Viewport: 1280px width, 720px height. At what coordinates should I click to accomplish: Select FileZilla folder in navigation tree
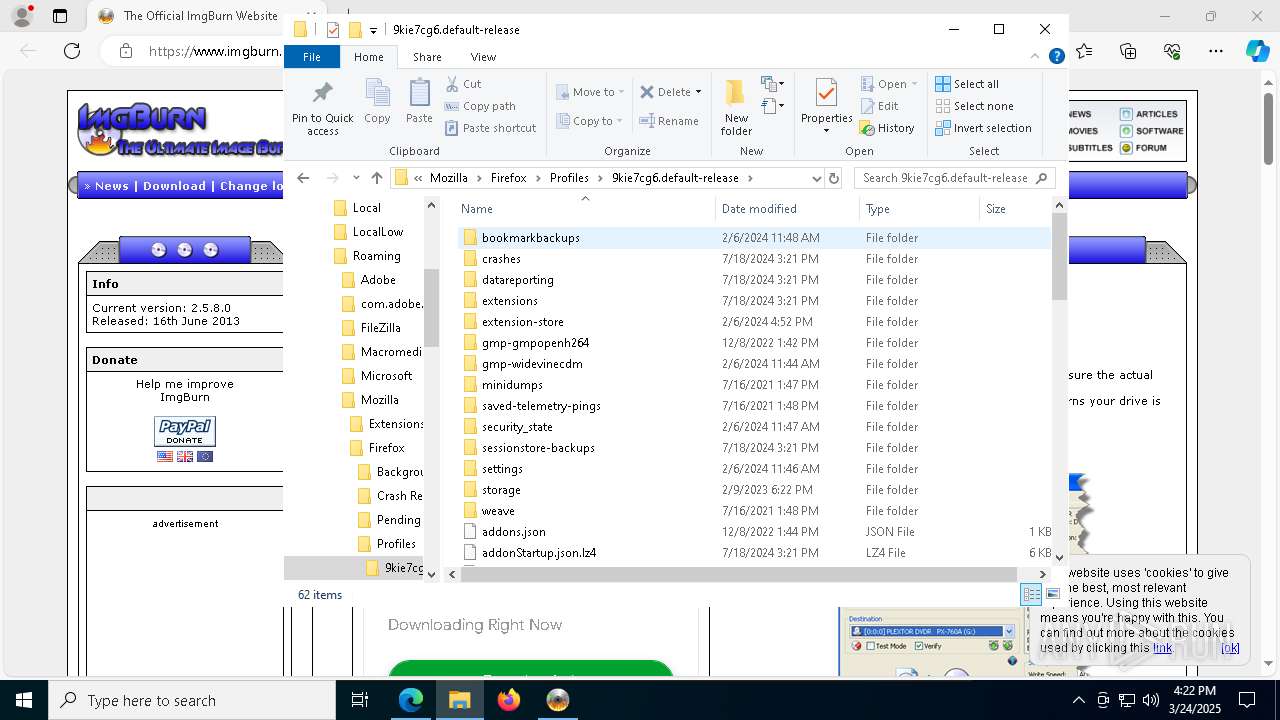(380, 328)
